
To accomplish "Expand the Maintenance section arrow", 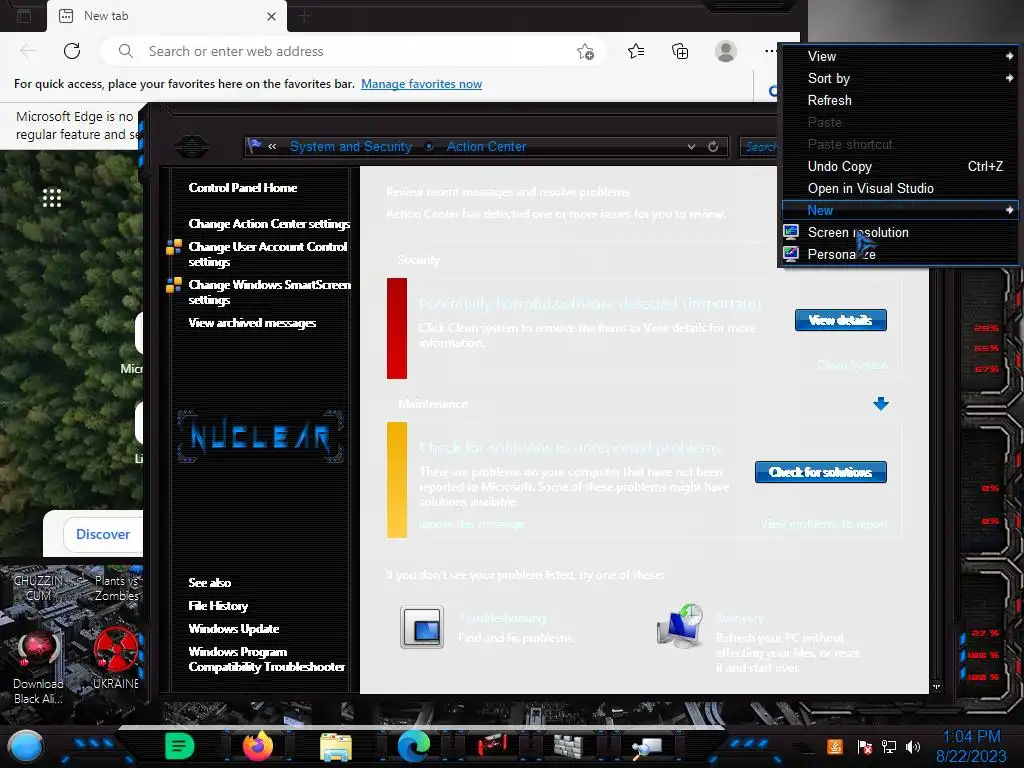I will click(x=880, y=404).
